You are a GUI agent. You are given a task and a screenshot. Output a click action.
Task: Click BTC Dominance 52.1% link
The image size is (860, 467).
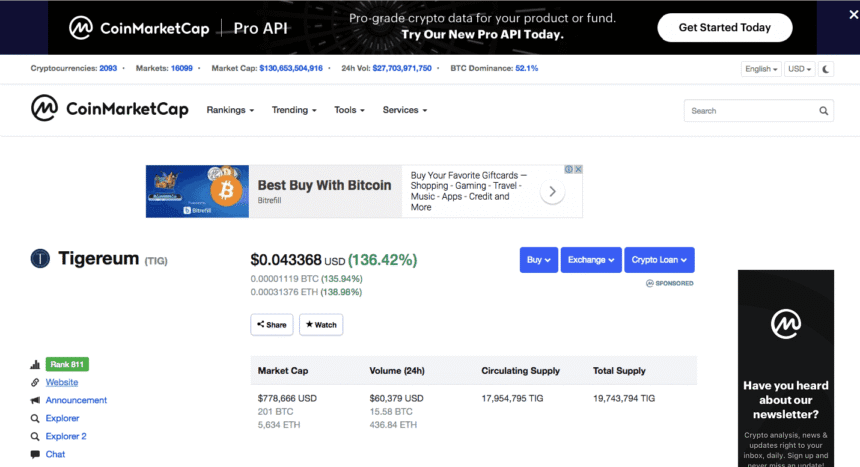pyautogui.click(x=527, y=69)
